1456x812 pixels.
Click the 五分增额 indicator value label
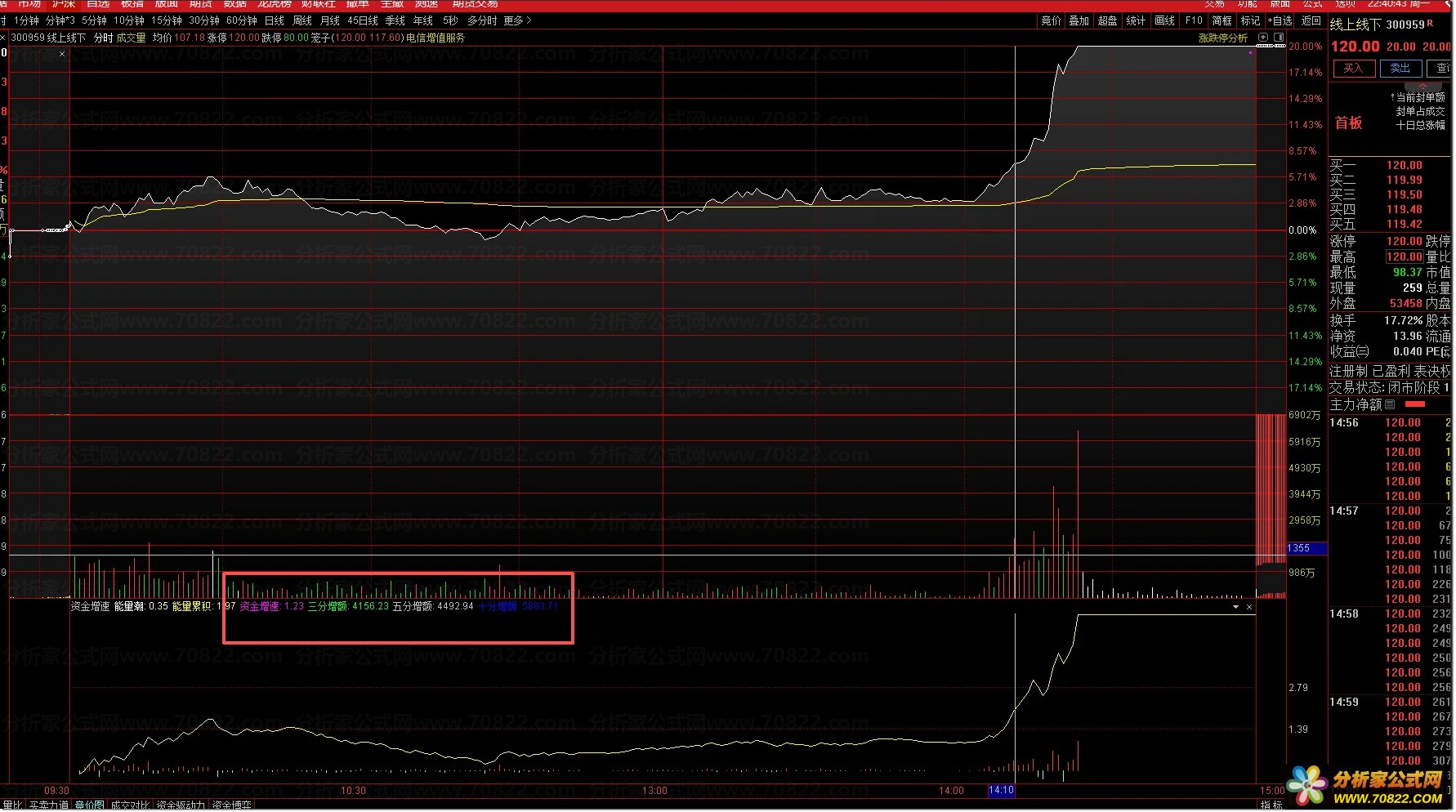pyautogui.click(x=433, y=607)
